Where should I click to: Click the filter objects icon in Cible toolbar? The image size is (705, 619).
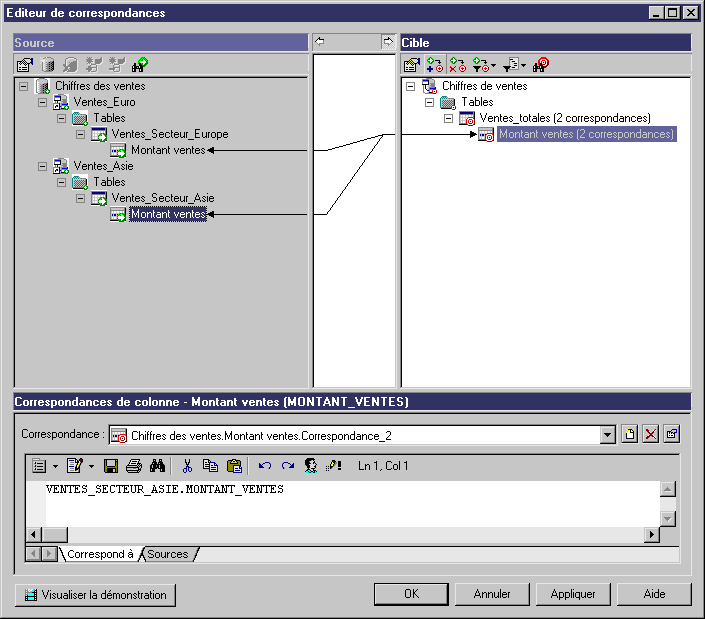(511, 65)
